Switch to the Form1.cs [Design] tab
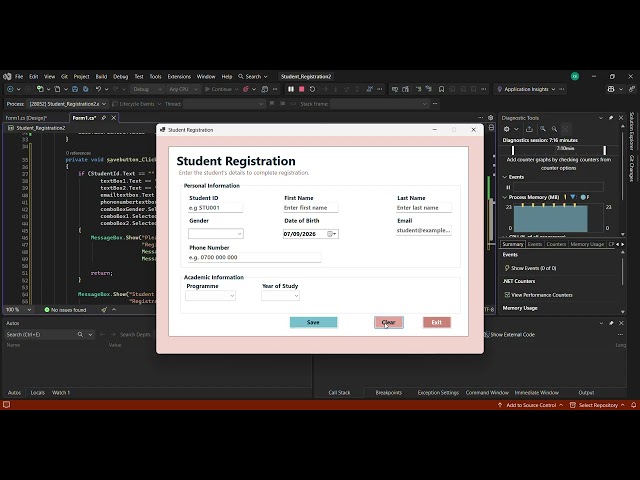The image size is (640, 480). click(27, 118)
